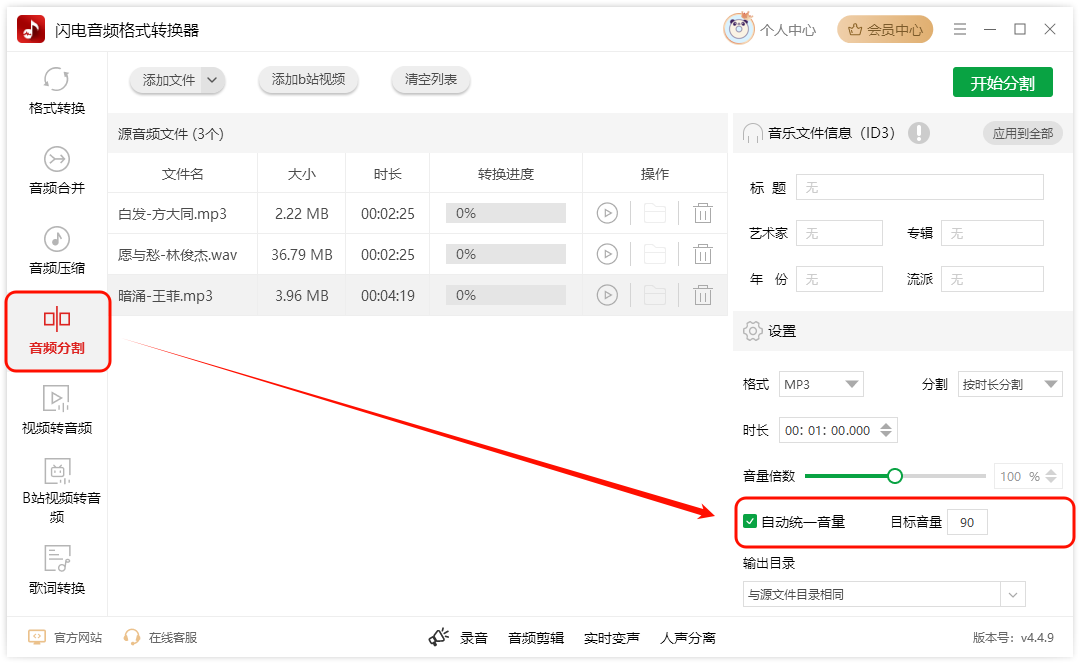Click the green 开始分割 button
1080x664 pixels.
pyautogui.click(x=1002, y=83)
